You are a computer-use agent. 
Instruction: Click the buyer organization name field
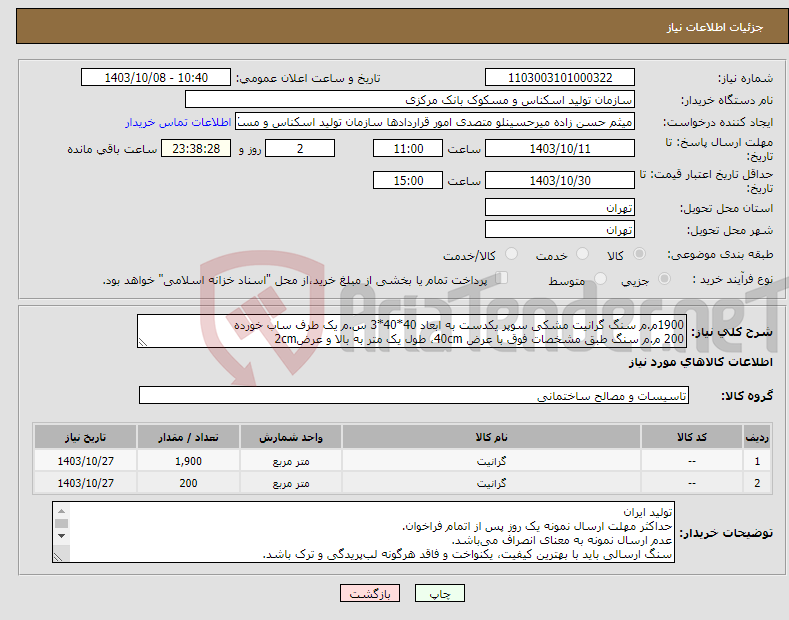(410, 100)
